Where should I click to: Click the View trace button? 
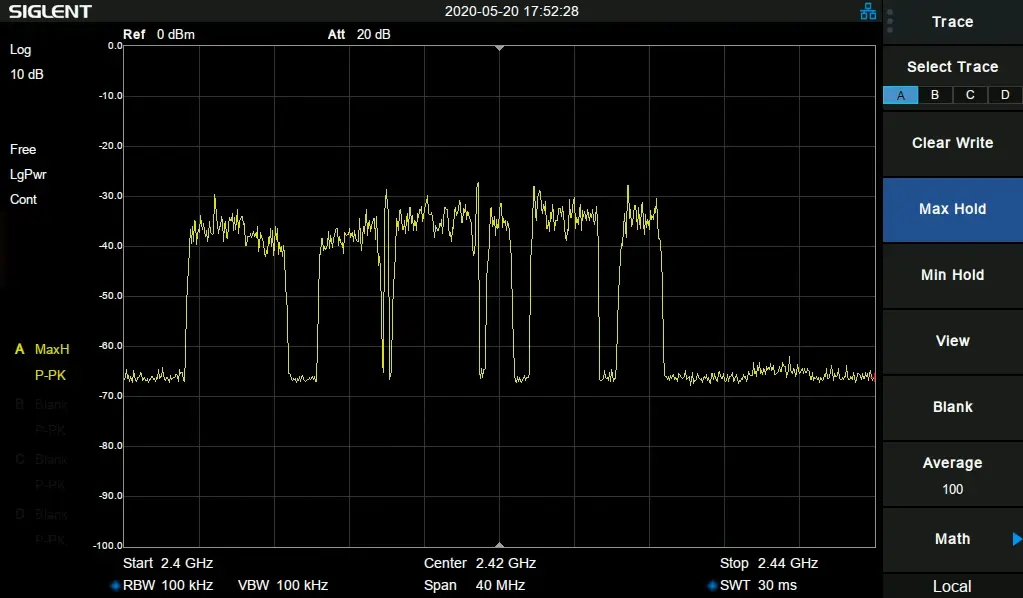952,341
